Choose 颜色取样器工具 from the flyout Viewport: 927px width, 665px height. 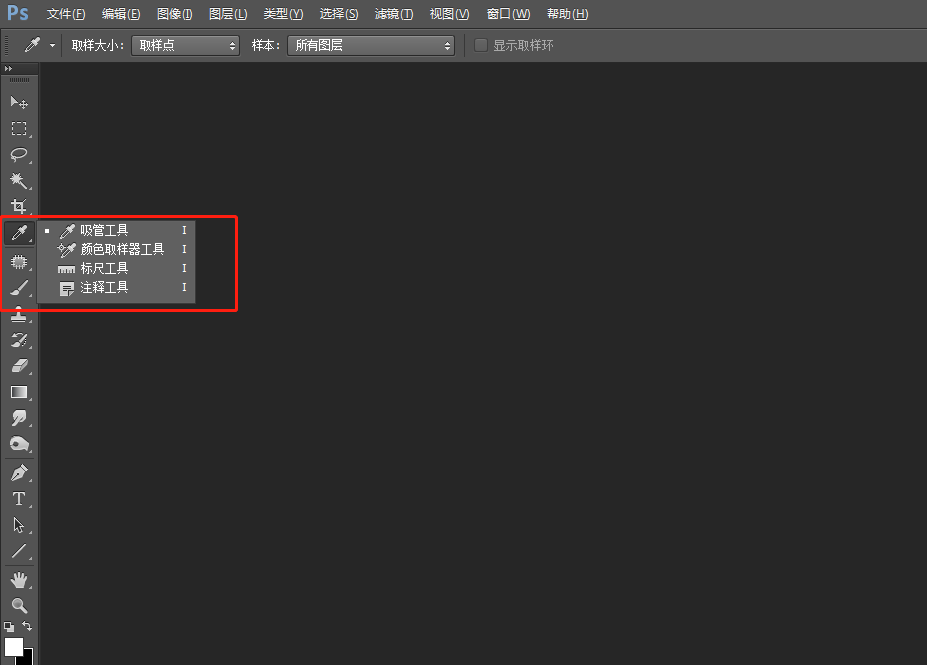coord(116,249)
